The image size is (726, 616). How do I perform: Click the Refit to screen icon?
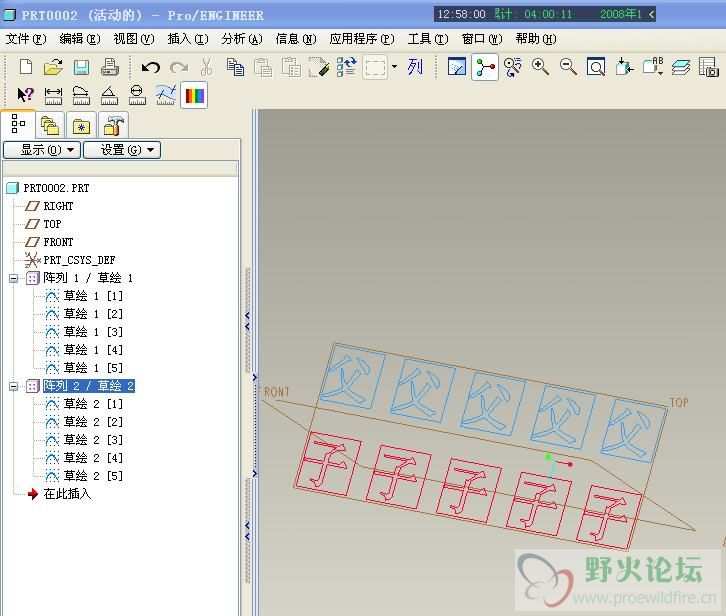coord(596,67)
